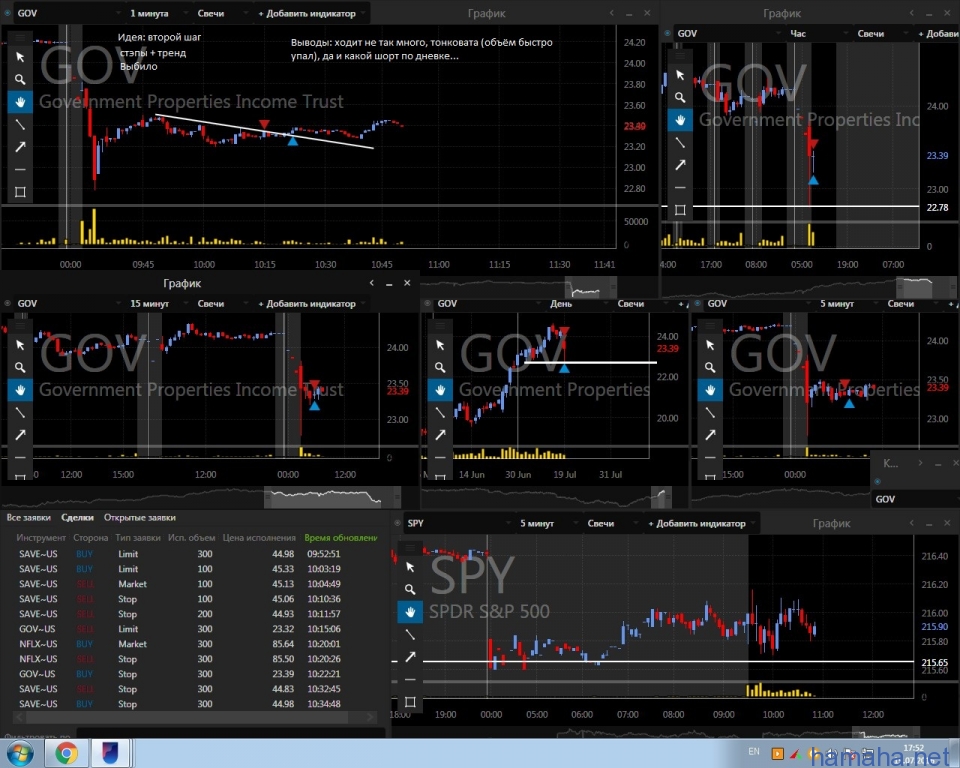Activate the hand pan tool in SPY chart
Image resolution: width=960 pixels, height=768 pixels.
[410, 611]
